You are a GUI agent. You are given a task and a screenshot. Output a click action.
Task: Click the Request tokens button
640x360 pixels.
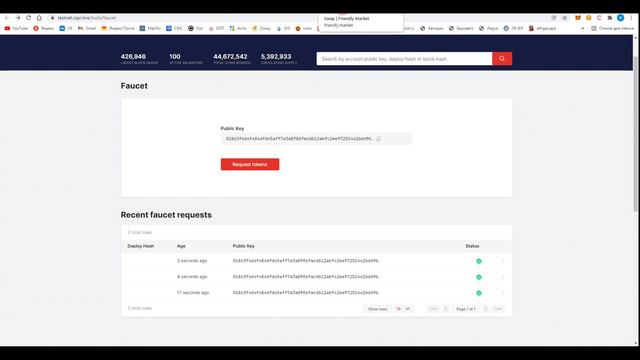[250, 164]
